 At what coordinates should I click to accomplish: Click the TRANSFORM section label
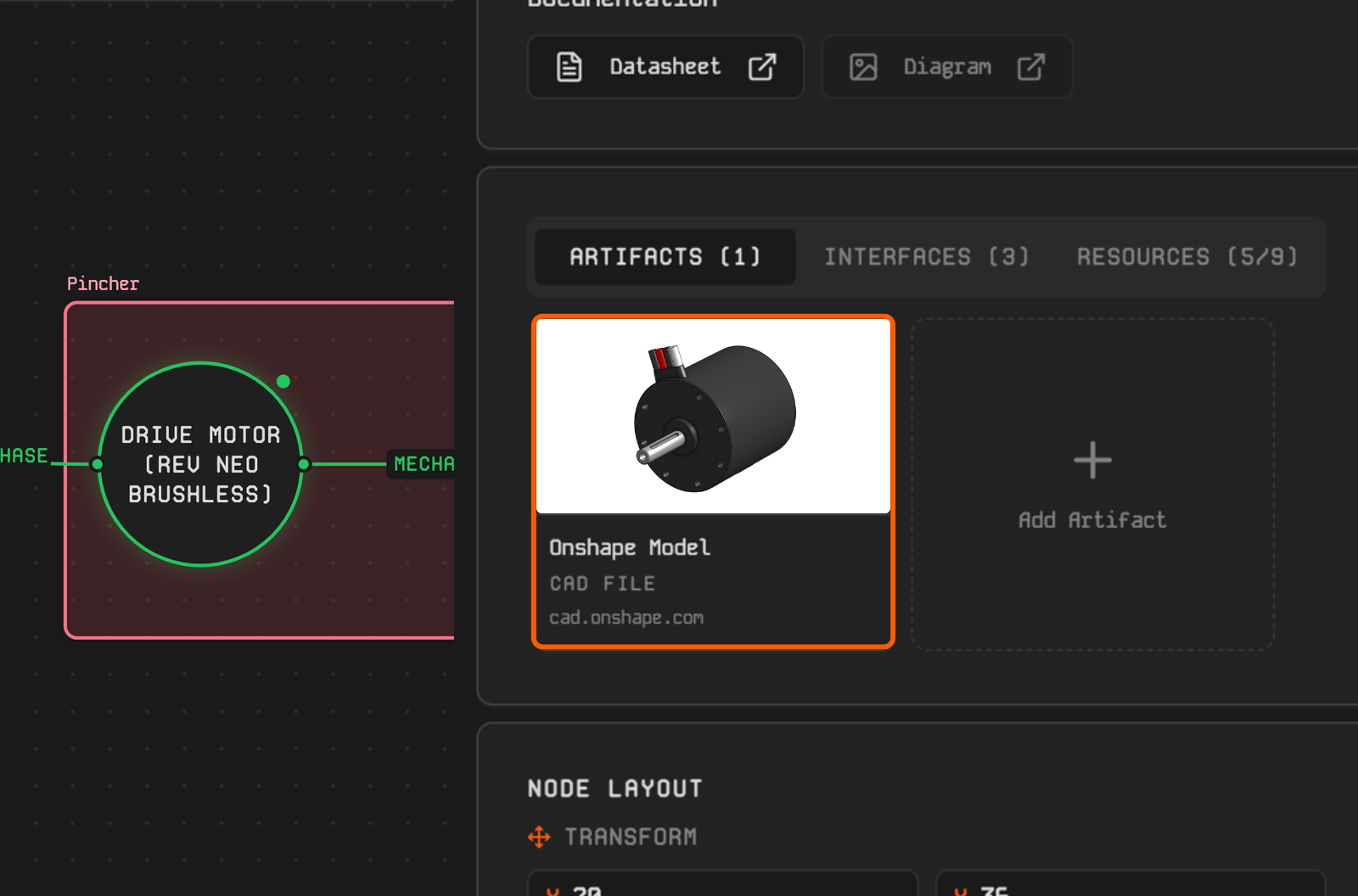tap(631, 837)
